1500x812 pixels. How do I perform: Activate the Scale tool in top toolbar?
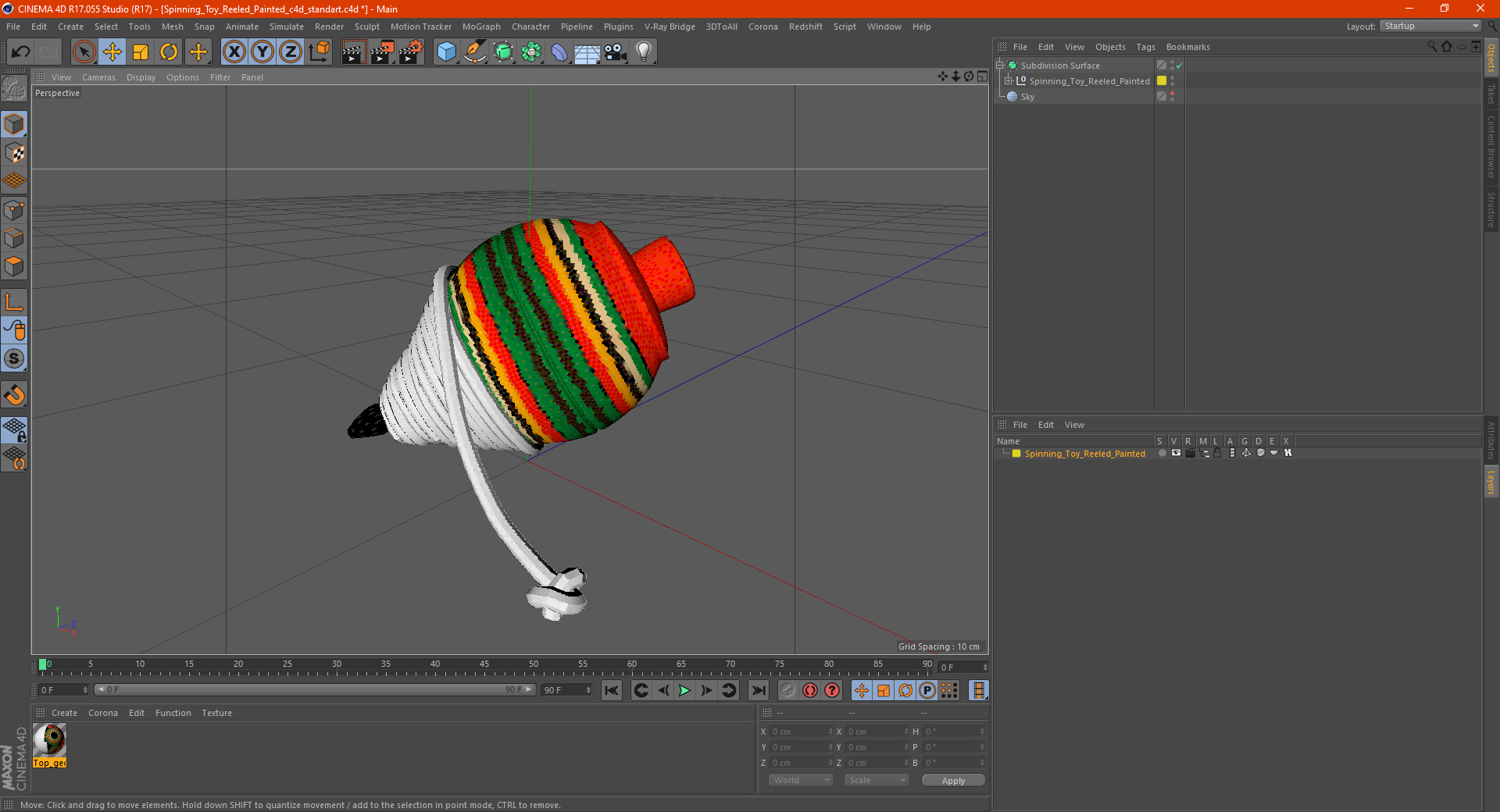pos(141,52)
